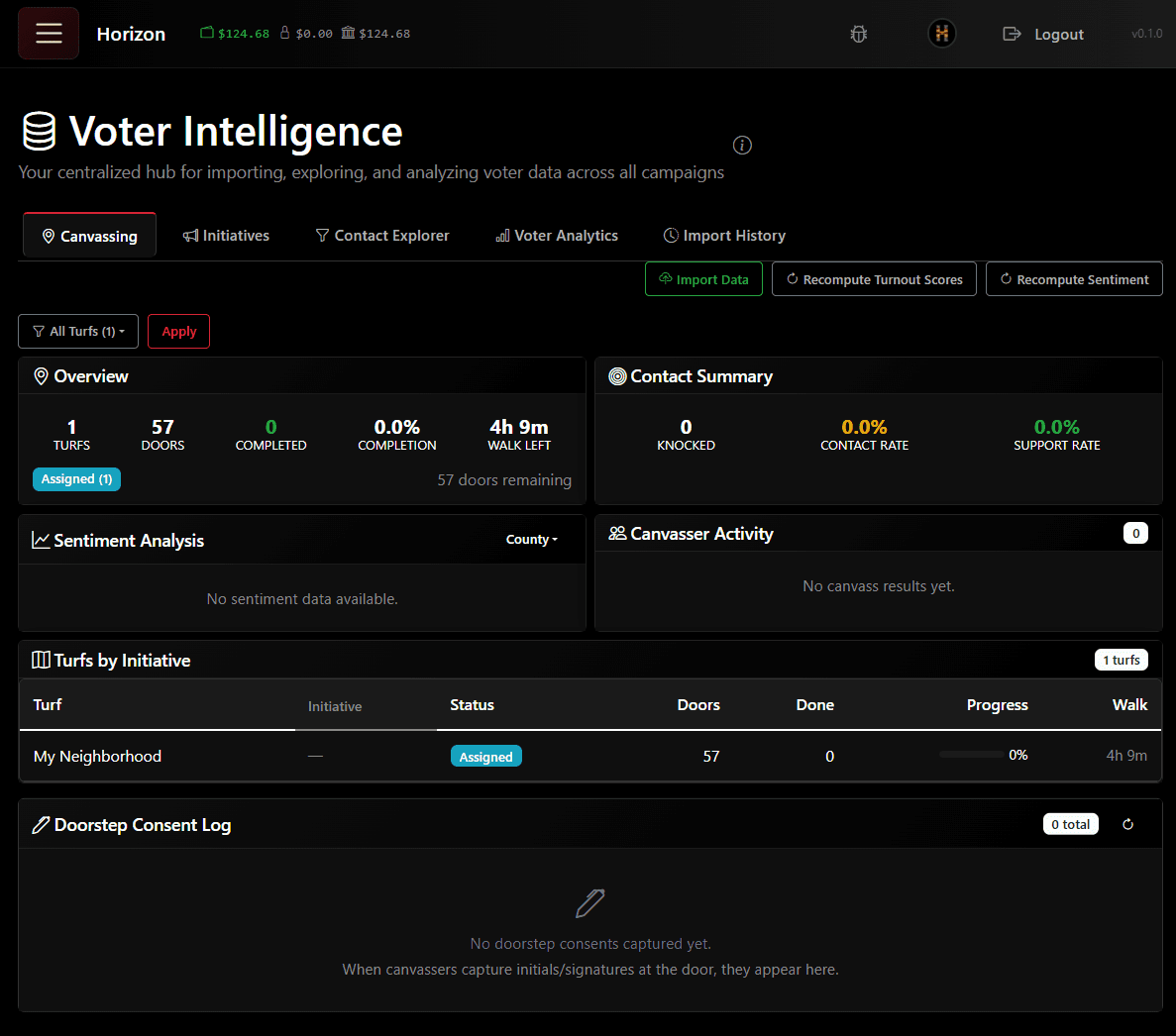Viewport: 1176px width, 1036px height.
Task: Click the people icon next to Canvasser Activity
Action: coord(617,533)
